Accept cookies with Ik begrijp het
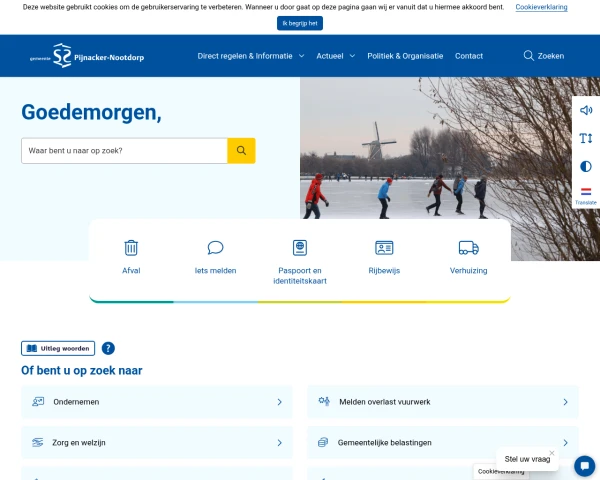 tap(300, 23)
